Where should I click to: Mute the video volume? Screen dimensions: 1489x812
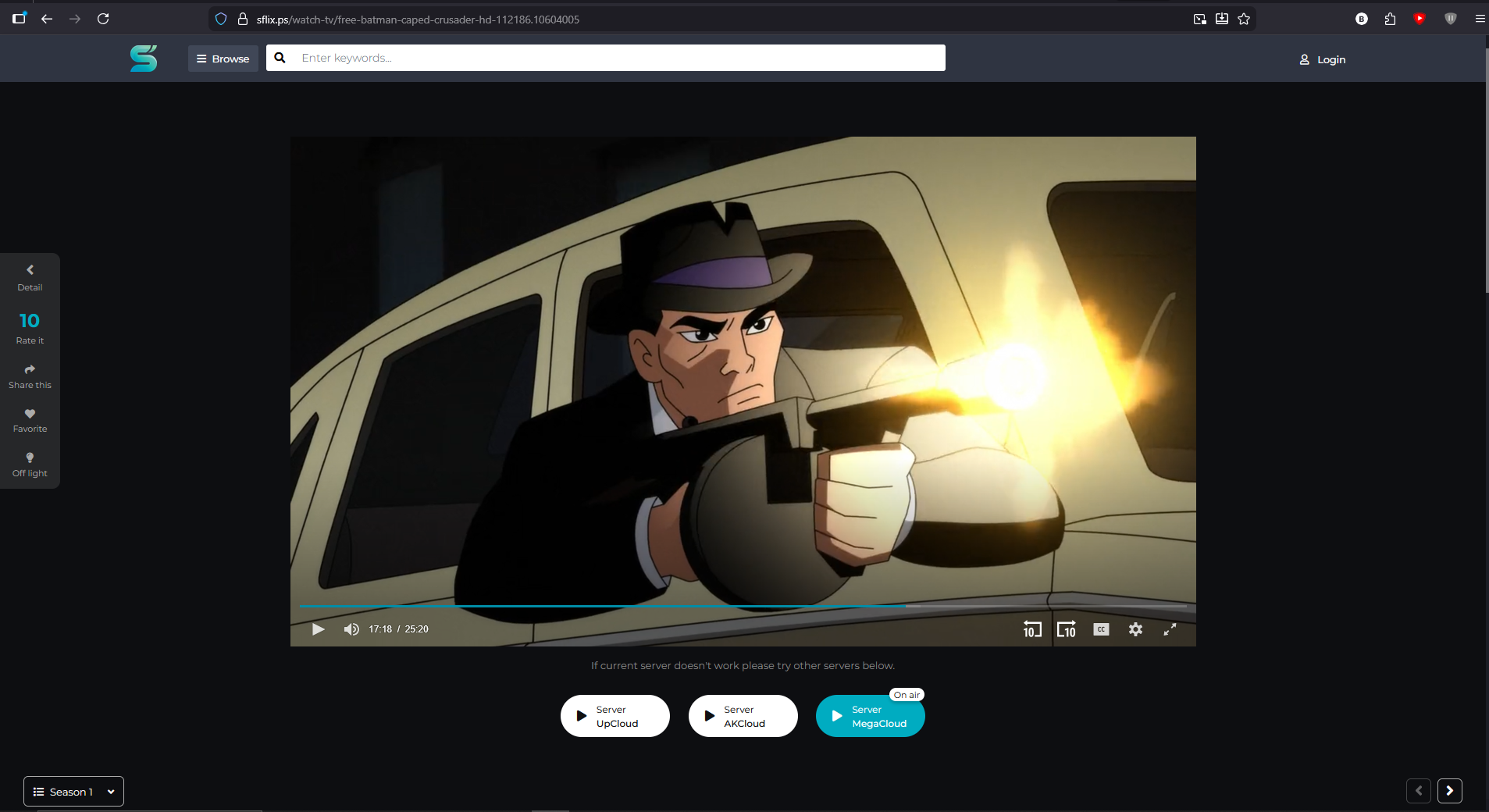point(351,629)
